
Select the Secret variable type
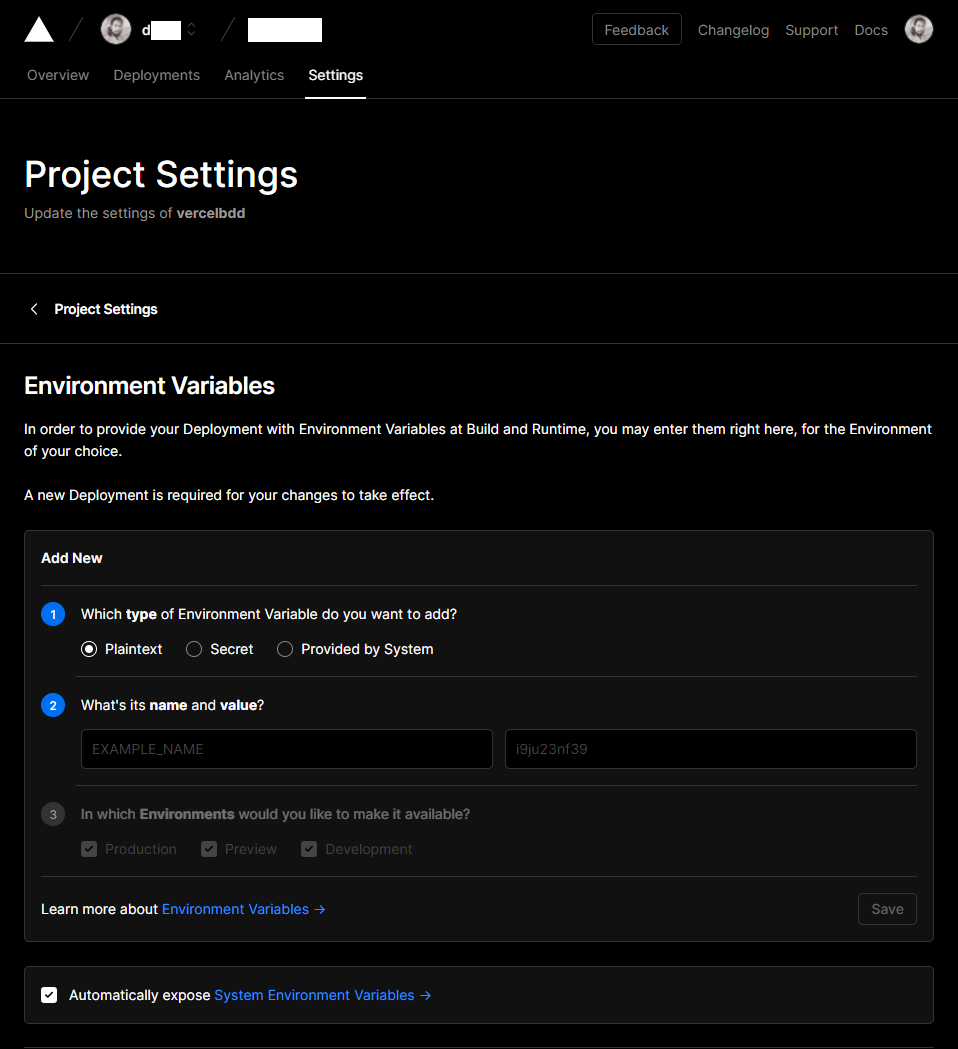pyautogui.click(x=195, y=649)
